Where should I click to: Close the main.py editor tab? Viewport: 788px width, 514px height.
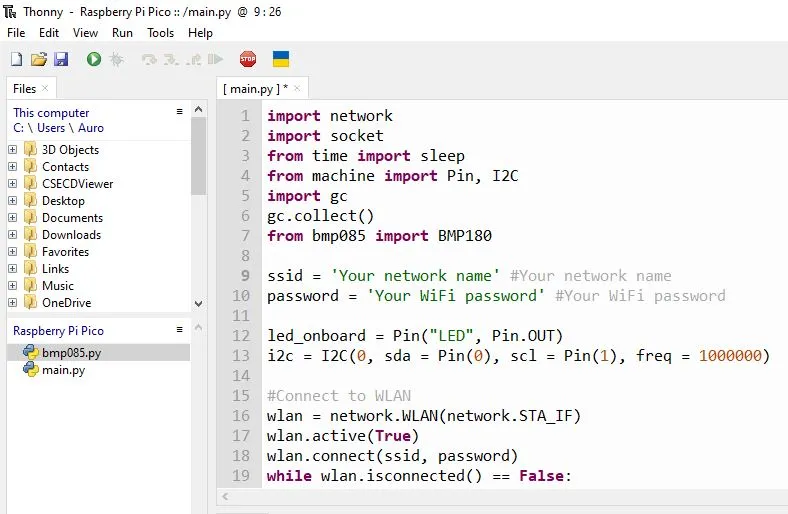coord(297,88)
